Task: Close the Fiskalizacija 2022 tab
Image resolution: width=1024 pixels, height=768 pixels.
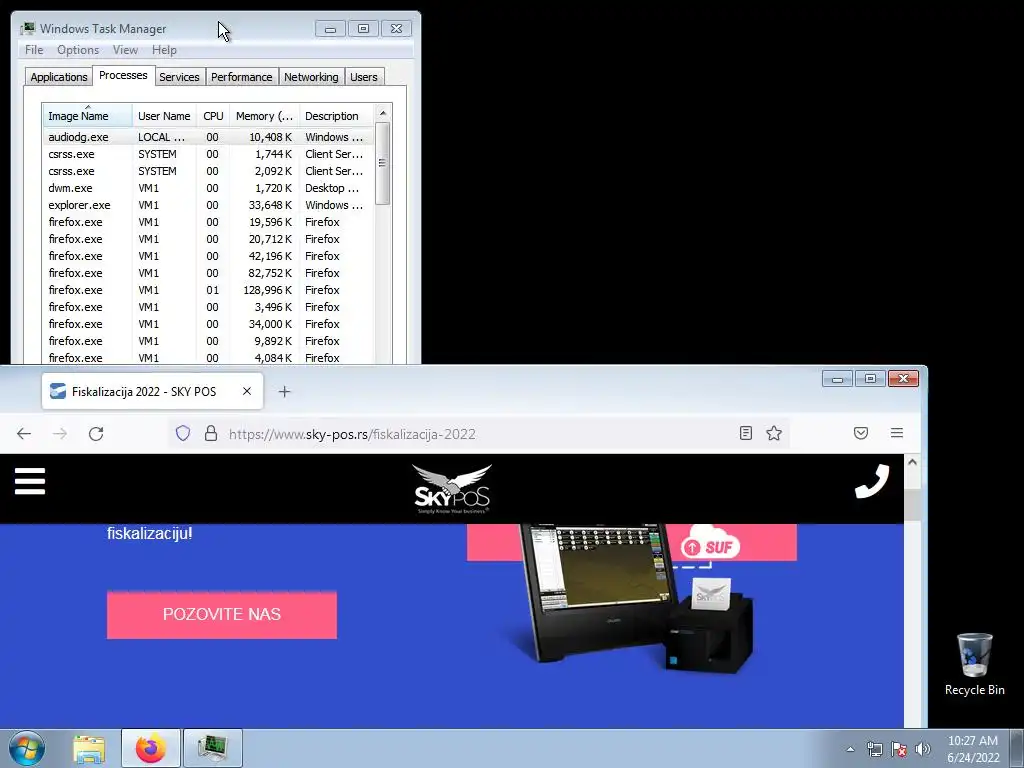Action: pyautogui.click(x=247, y=391)
